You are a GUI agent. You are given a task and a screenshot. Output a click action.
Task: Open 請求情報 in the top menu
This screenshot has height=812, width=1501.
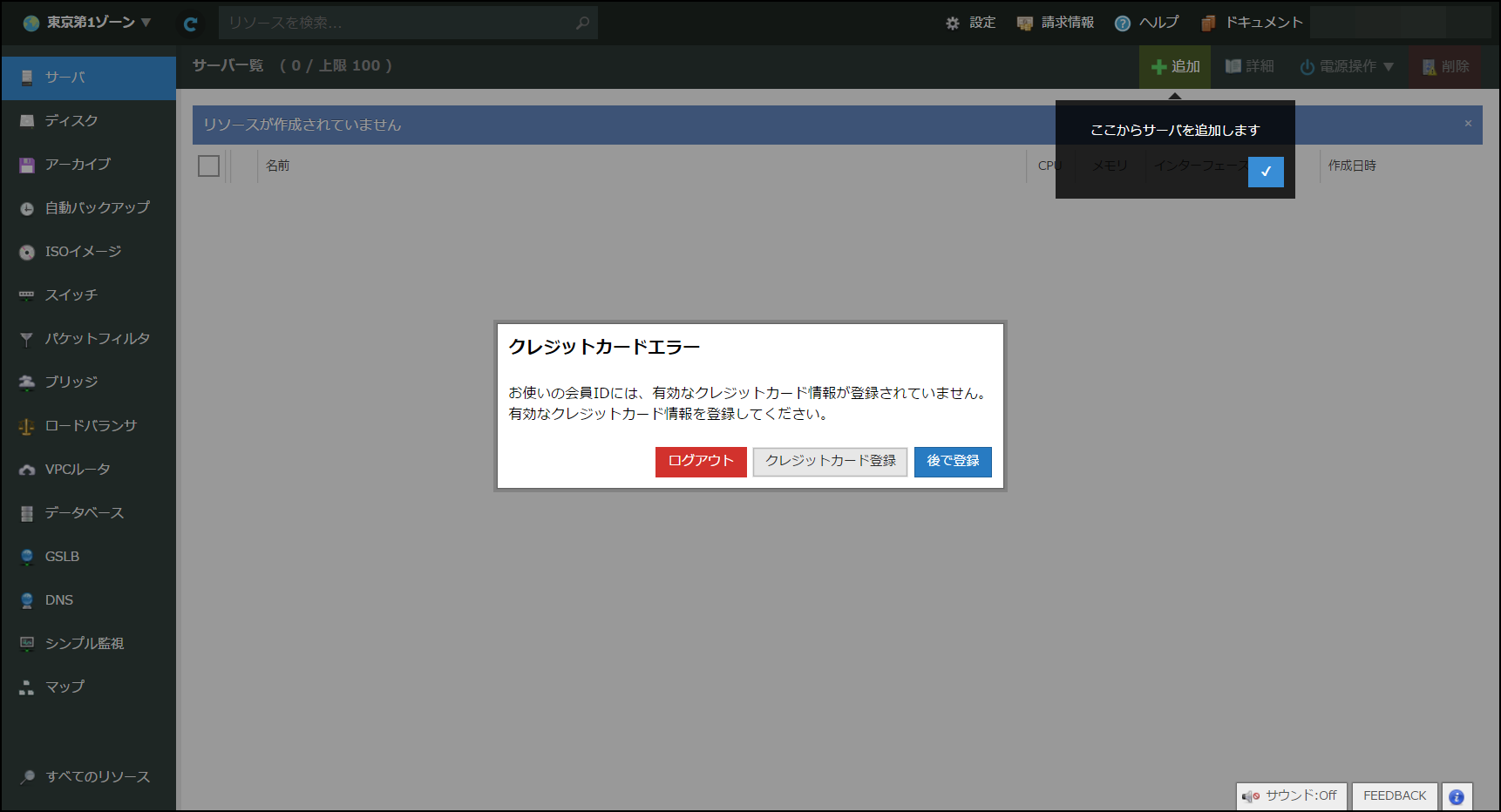tap(1056, 23)
